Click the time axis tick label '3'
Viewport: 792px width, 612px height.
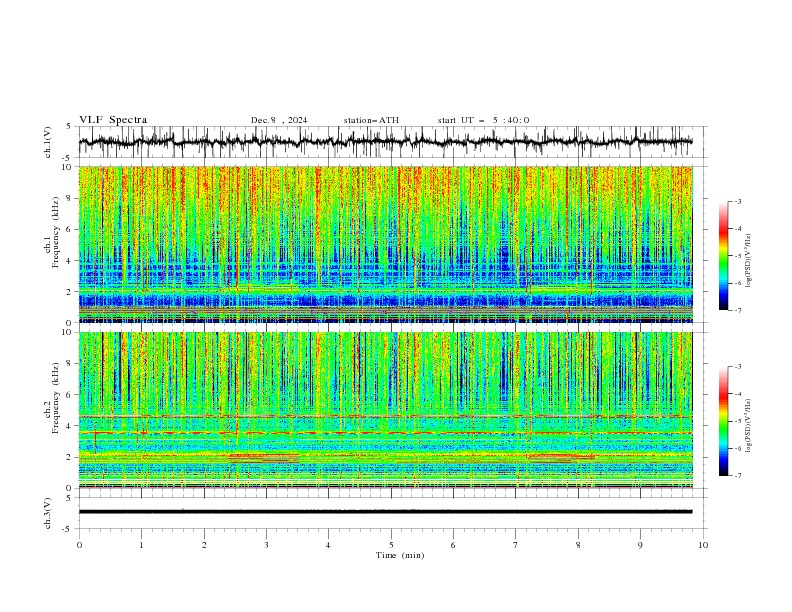pos(266,545)
